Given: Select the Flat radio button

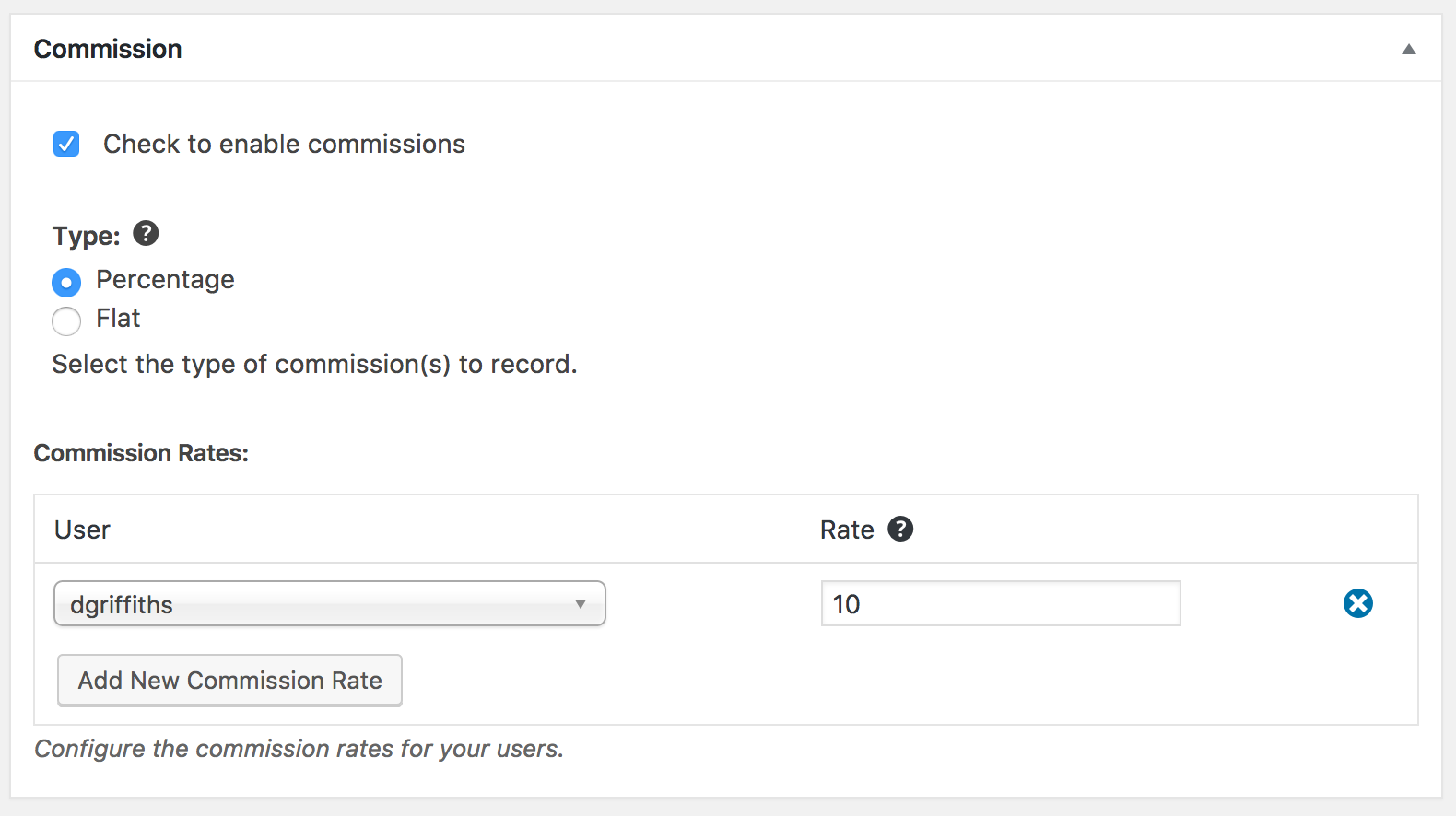Looking at the screenshot, I should pyautogui.click(x=66, y=321).
